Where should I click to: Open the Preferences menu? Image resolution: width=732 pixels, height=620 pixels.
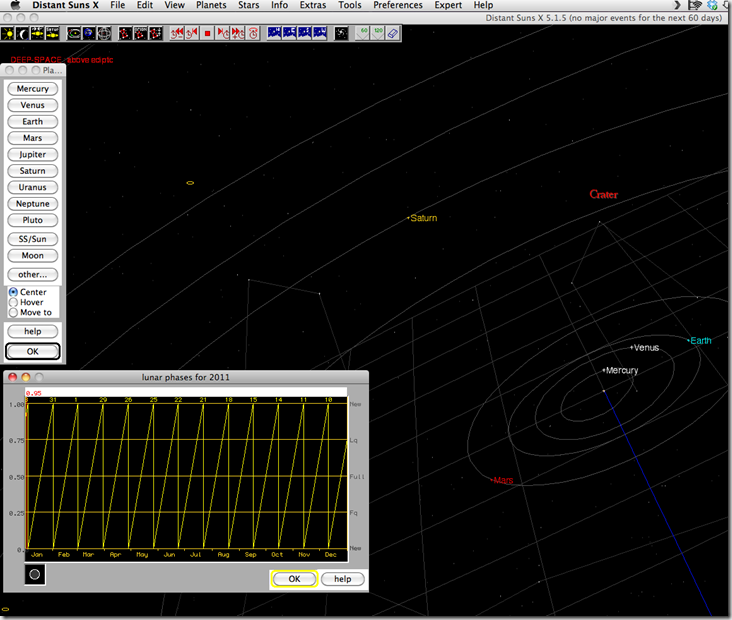tap(398, 5)
